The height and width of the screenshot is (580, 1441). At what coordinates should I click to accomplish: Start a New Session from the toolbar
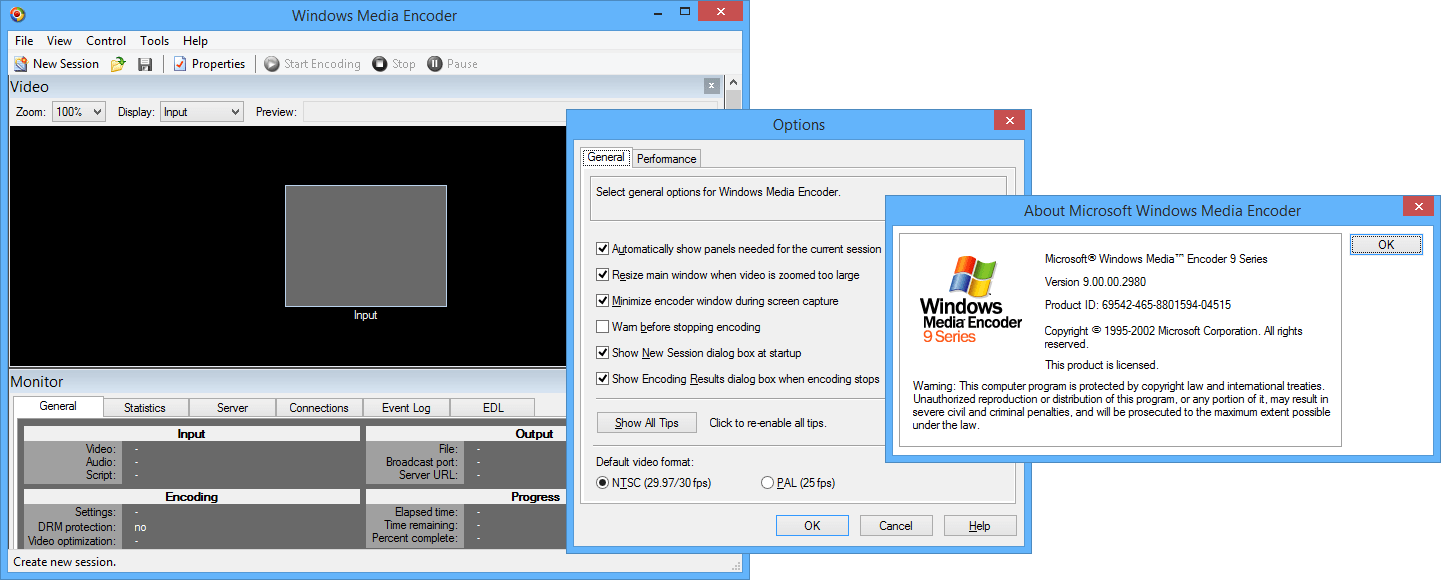(55, 63)
